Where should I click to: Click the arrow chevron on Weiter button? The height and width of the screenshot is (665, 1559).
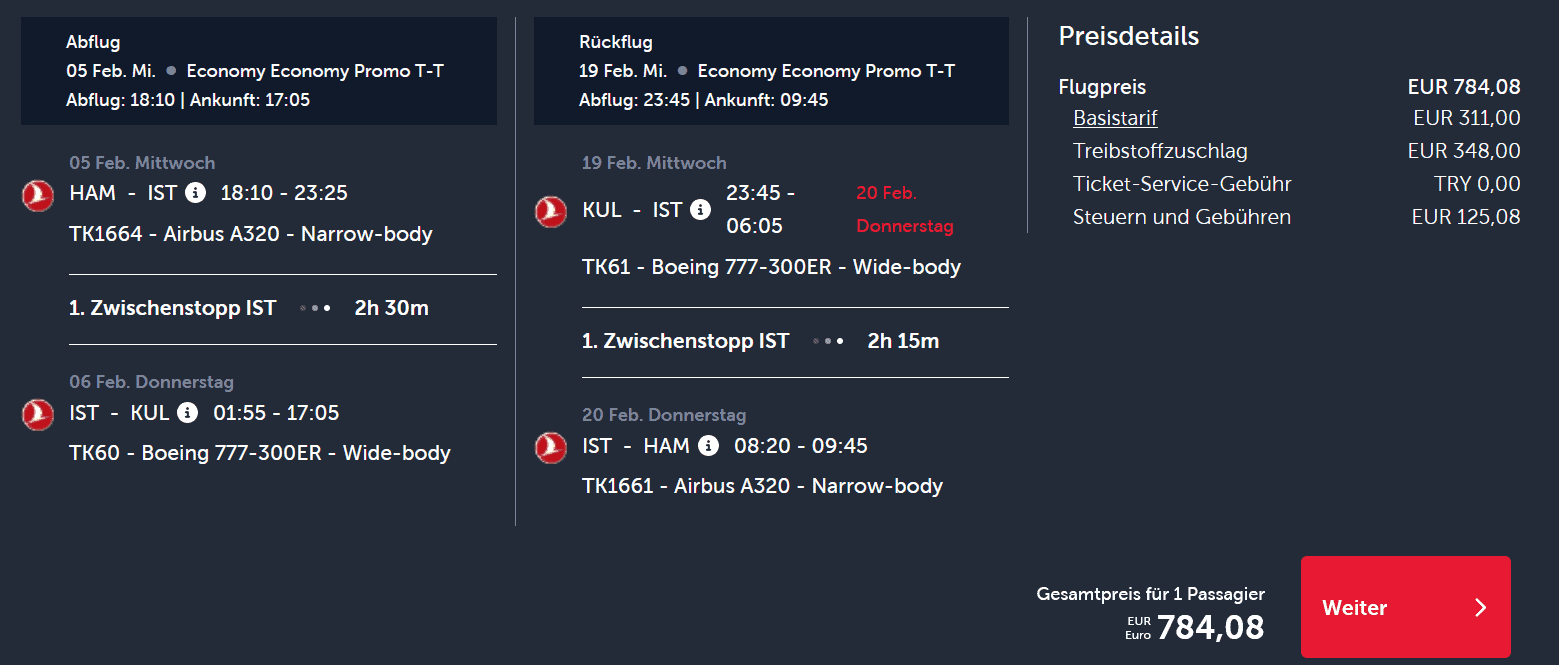1481,608
